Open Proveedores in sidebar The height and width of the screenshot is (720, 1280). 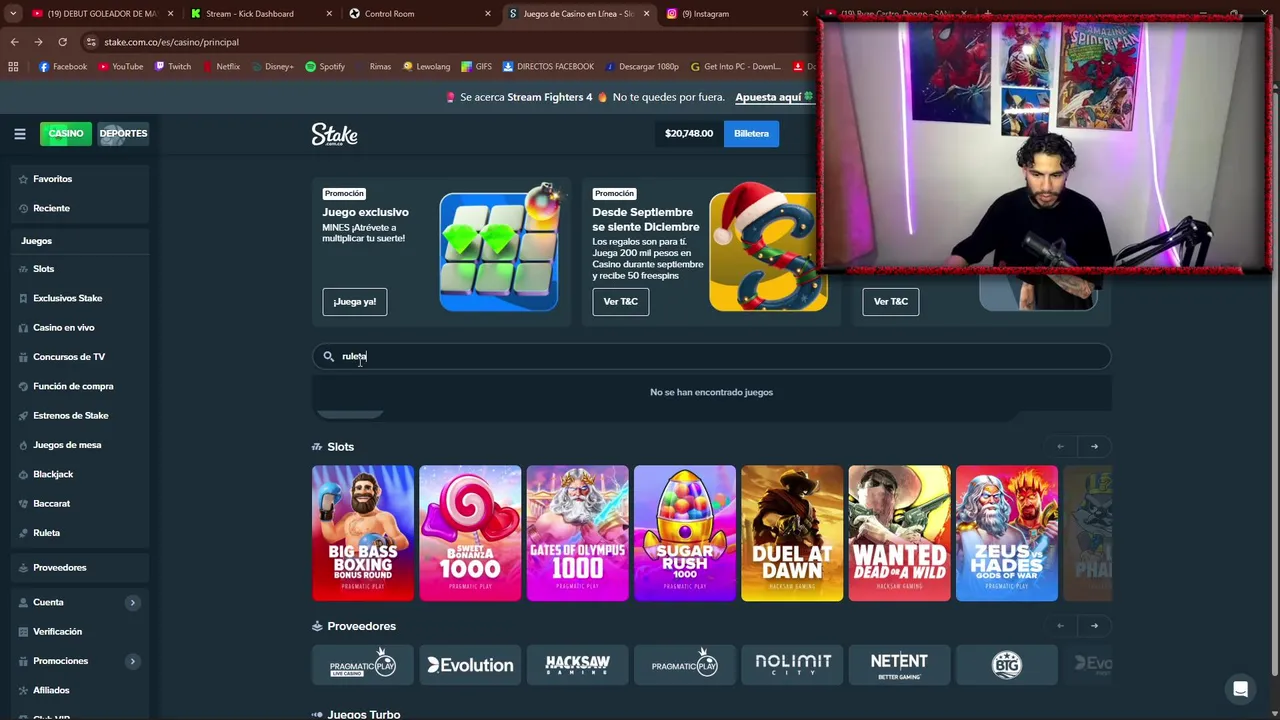coord(59,568)
